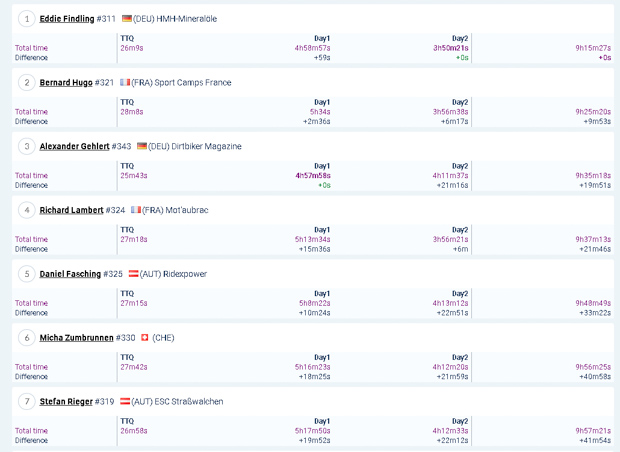Click the rank 4 circle badge
The width and height of the screenshot is (620, 452).
(27, 211)
